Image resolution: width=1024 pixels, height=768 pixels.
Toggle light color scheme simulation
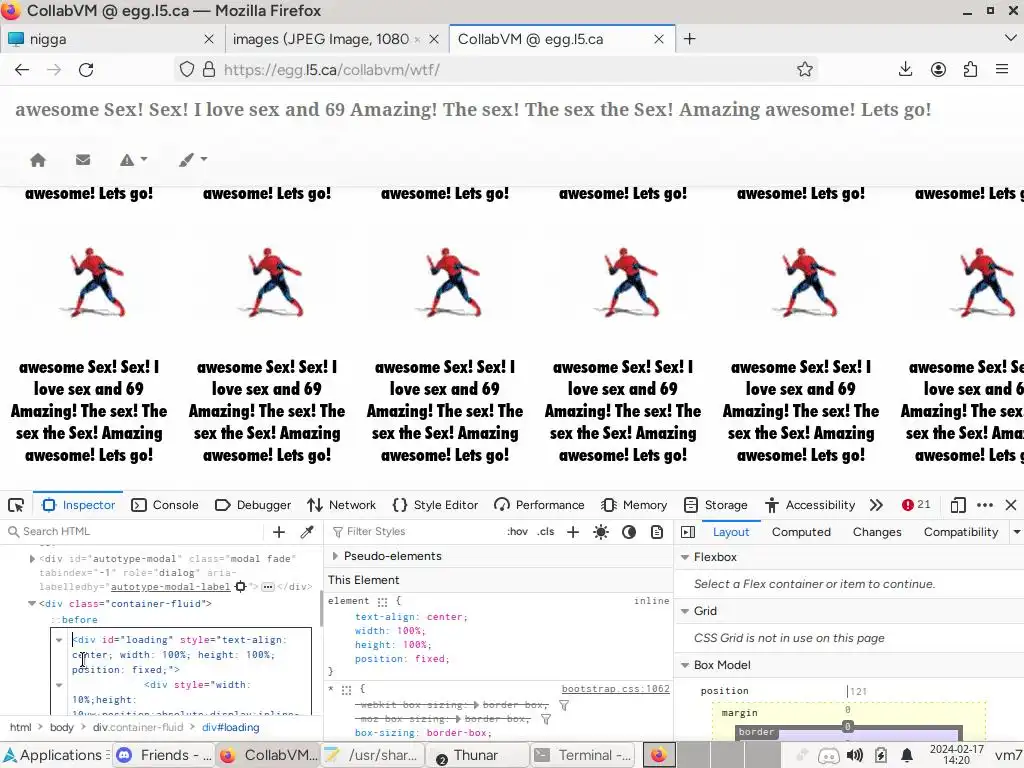[x=601, y=532]
